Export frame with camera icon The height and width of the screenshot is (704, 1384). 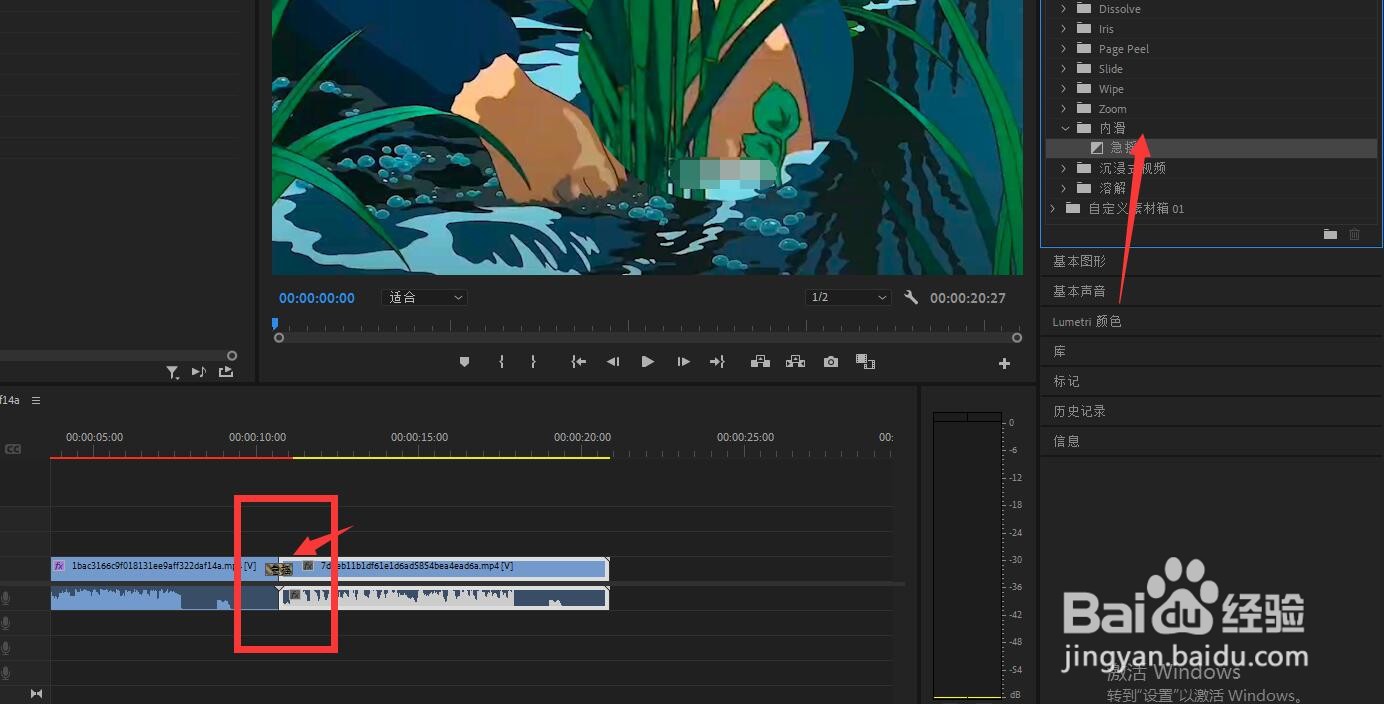click(x=831, y=362)
